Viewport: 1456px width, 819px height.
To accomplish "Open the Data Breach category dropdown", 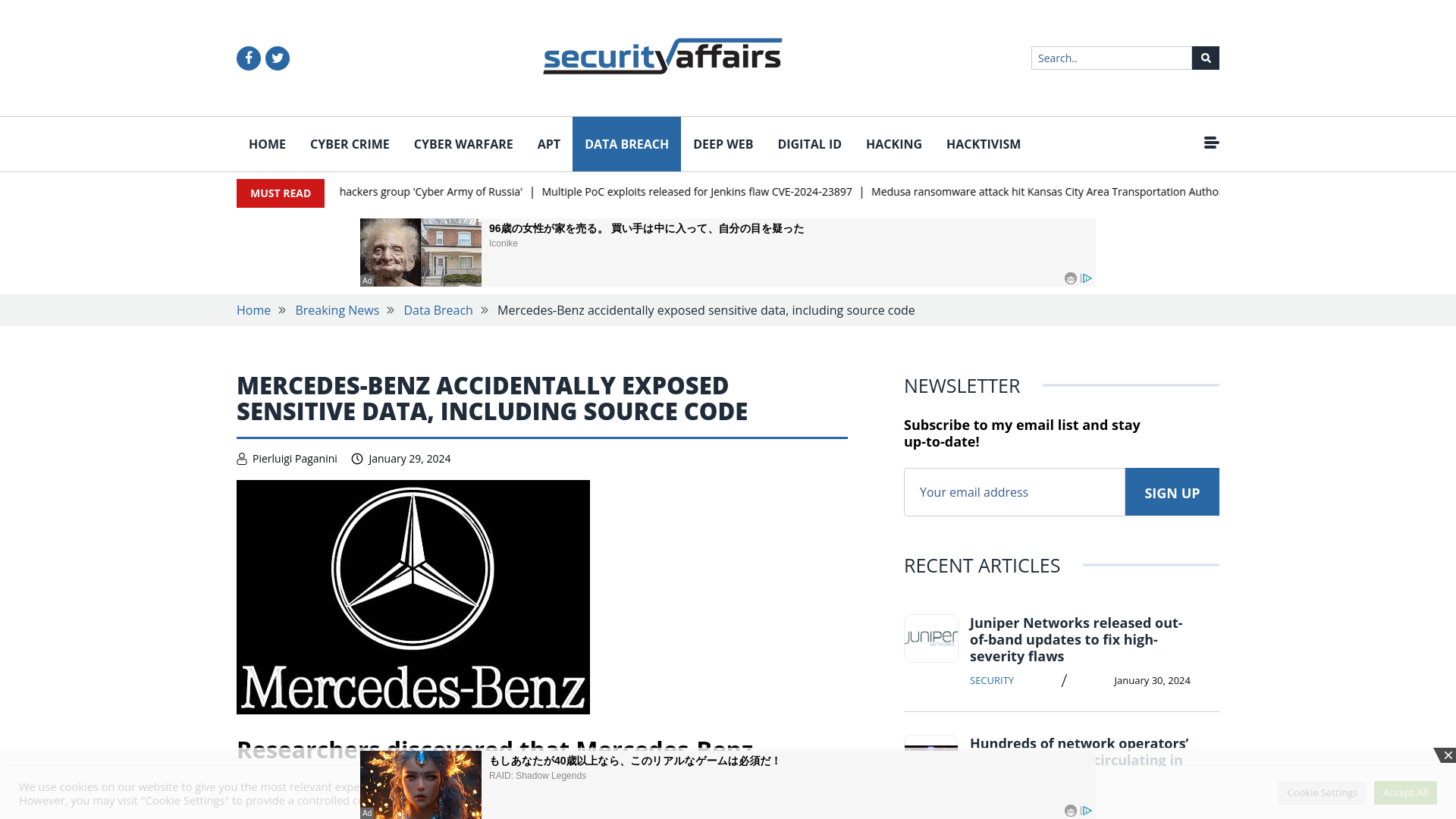I will pyautogui.click(x=627, y=144).
